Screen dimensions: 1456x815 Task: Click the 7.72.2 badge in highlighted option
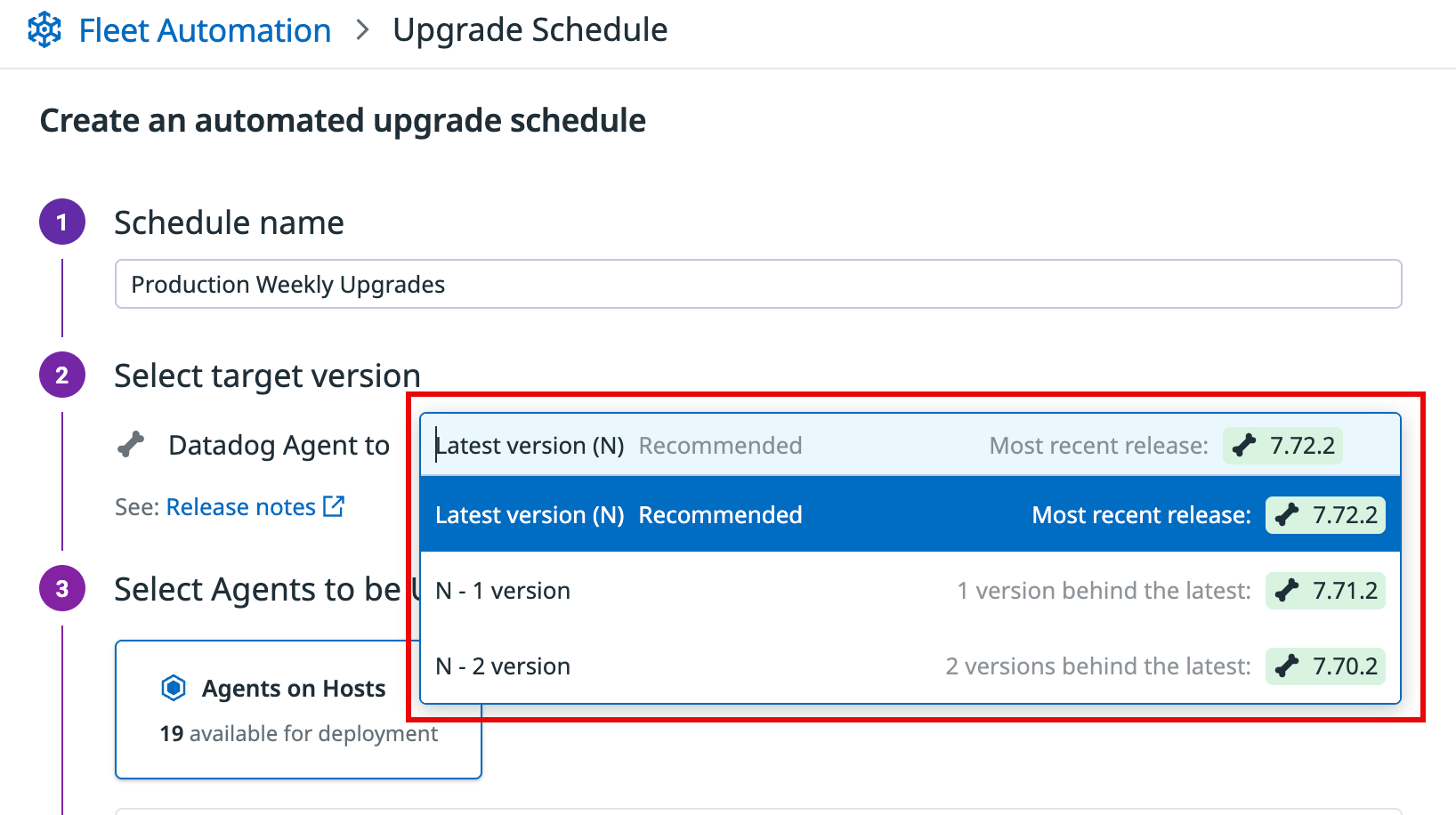click(1325, 515)
